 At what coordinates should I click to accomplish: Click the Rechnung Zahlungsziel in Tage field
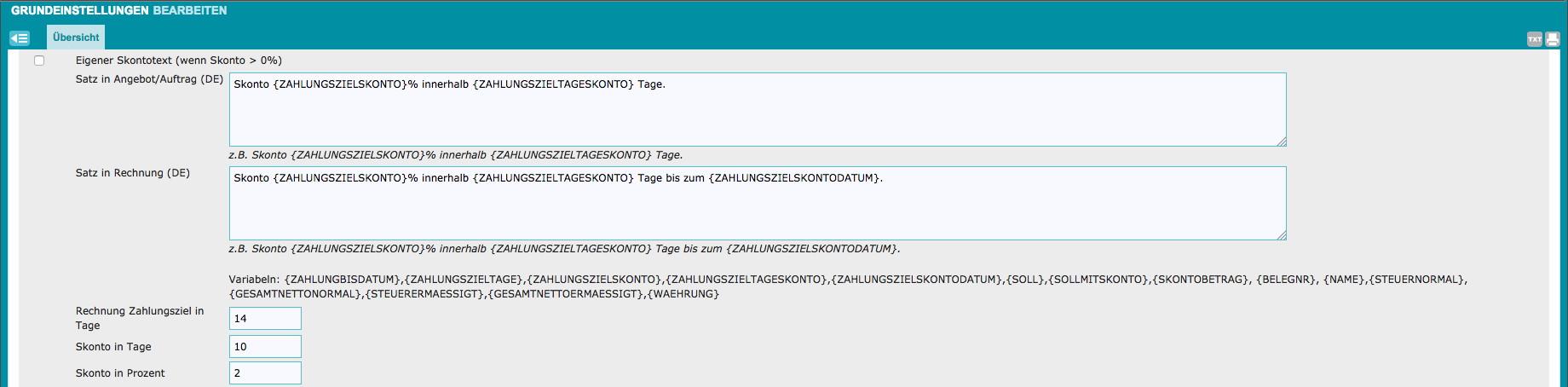click(265, 319)
